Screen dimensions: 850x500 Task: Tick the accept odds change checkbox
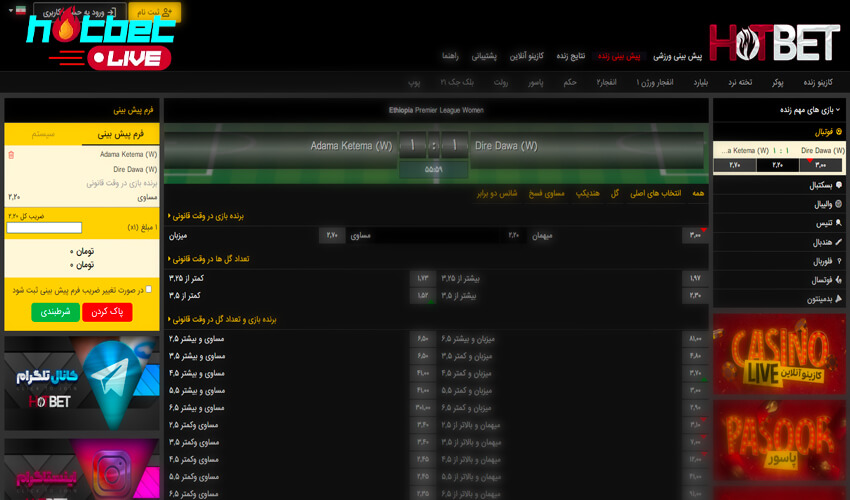pos(149,290)
